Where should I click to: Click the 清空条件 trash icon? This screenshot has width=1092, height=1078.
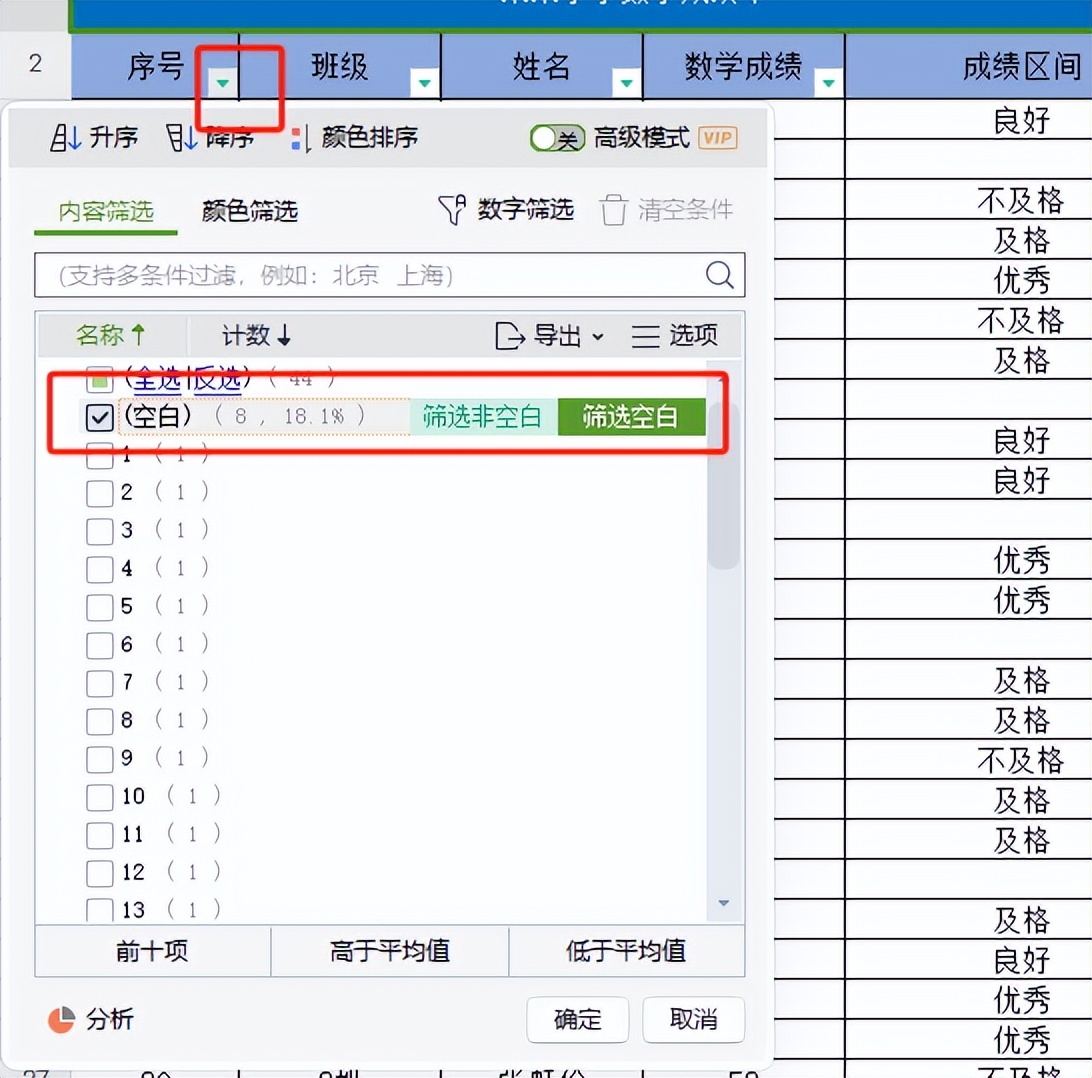click(x=614, y=210)
